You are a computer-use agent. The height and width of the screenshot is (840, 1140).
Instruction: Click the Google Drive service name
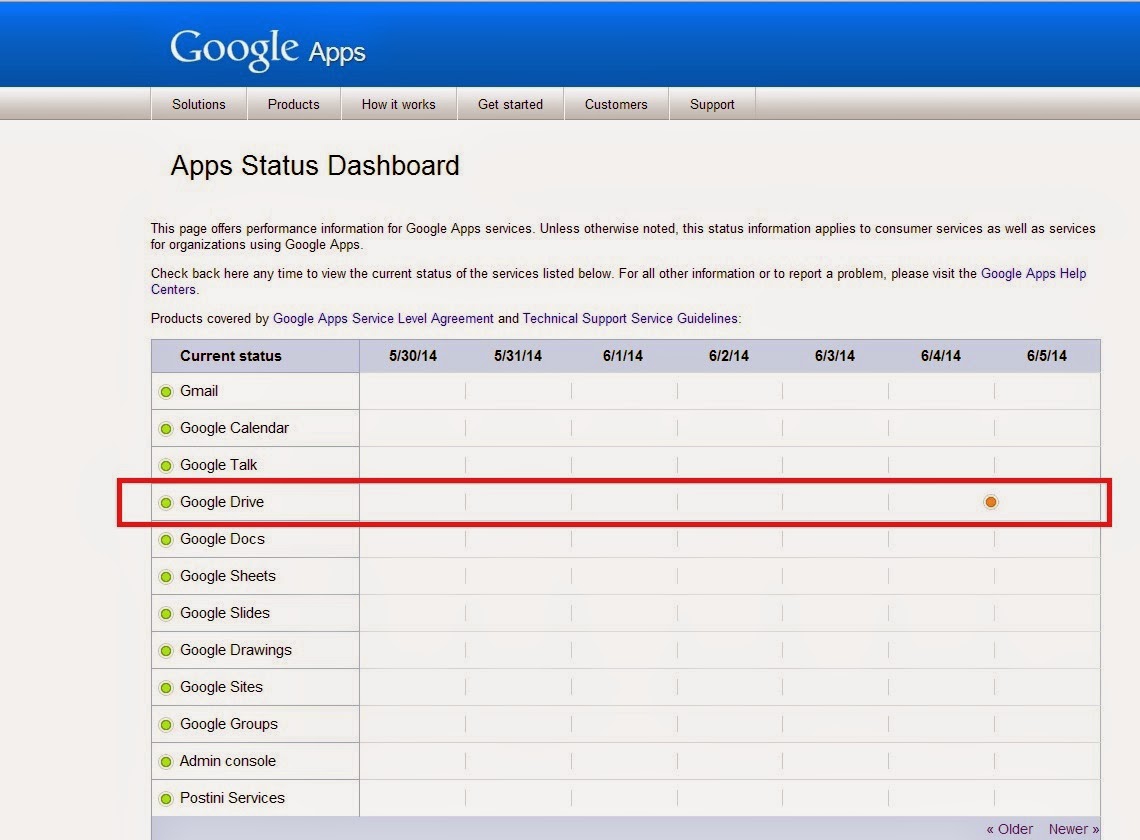pos(222,502)
